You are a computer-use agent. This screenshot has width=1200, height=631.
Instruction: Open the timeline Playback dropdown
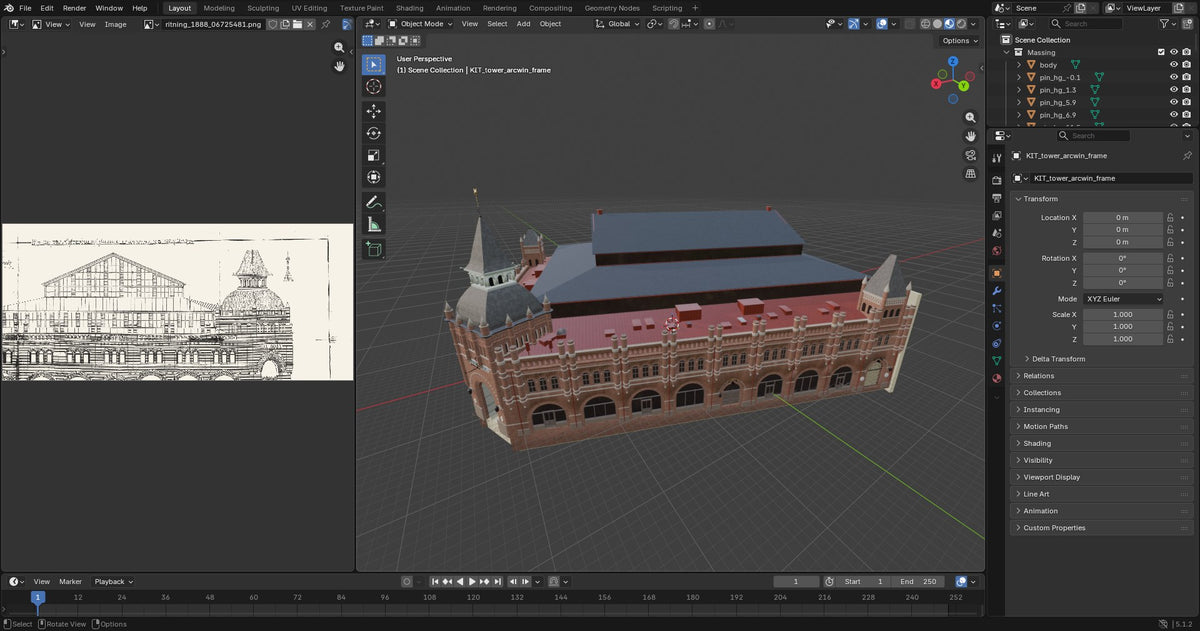(113, 581)
